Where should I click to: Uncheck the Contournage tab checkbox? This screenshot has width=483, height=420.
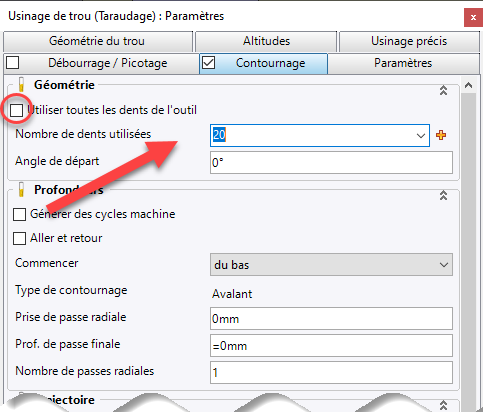209,63
